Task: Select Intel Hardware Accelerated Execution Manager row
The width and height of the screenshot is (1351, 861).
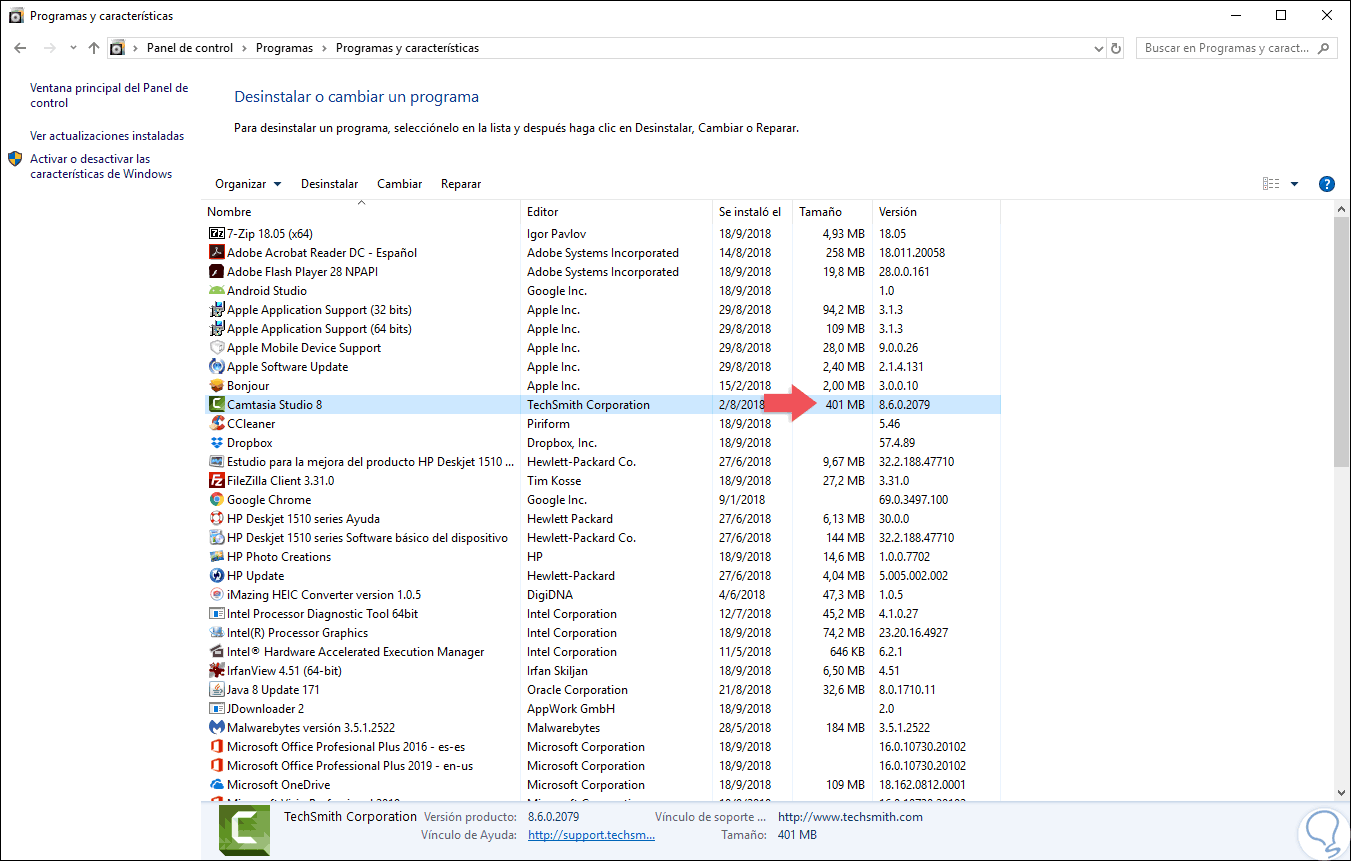Action: click(x=602, y=652)
